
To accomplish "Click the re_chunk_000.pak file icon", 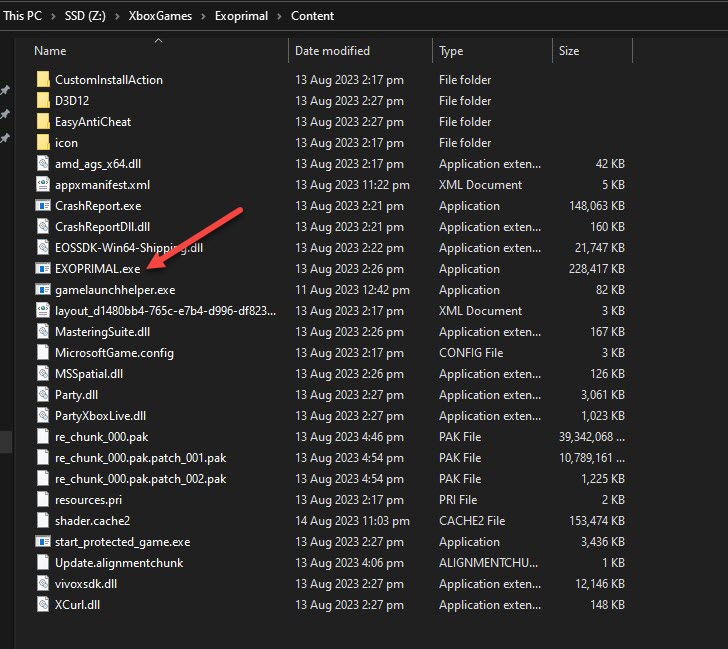I will [43, 436].
